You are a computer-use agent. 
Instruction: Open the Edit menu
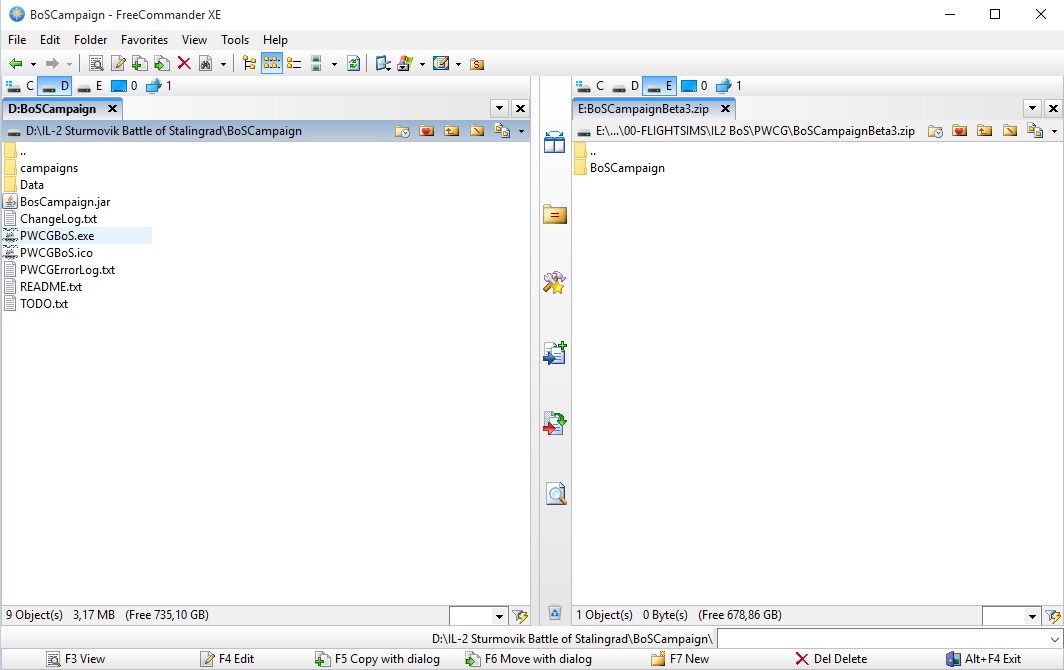(50, 39)
